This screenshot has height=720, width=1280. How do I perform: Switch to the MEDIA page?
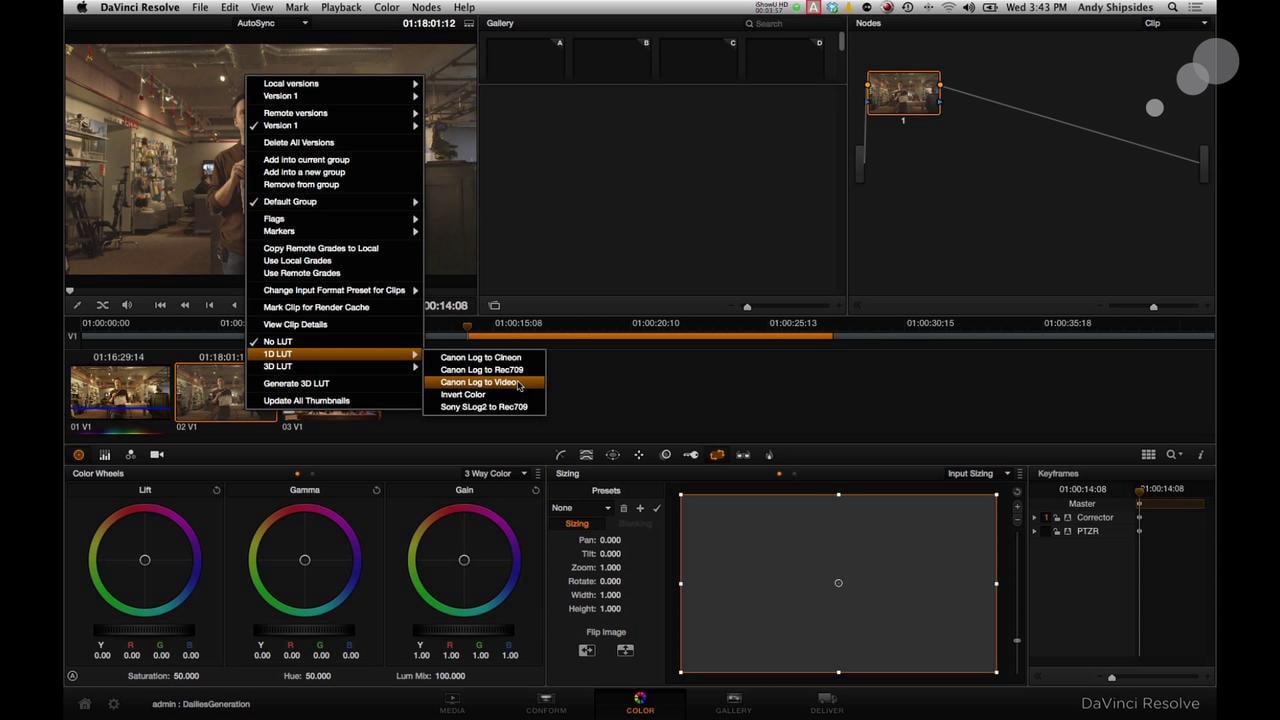tap(452, 704)
